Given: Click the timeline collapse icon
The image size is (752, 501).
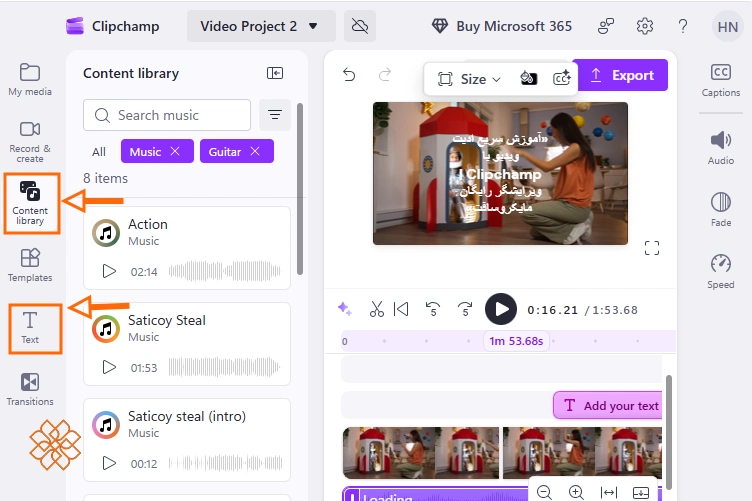Looking at the screenshot, I should pos(641,492).
